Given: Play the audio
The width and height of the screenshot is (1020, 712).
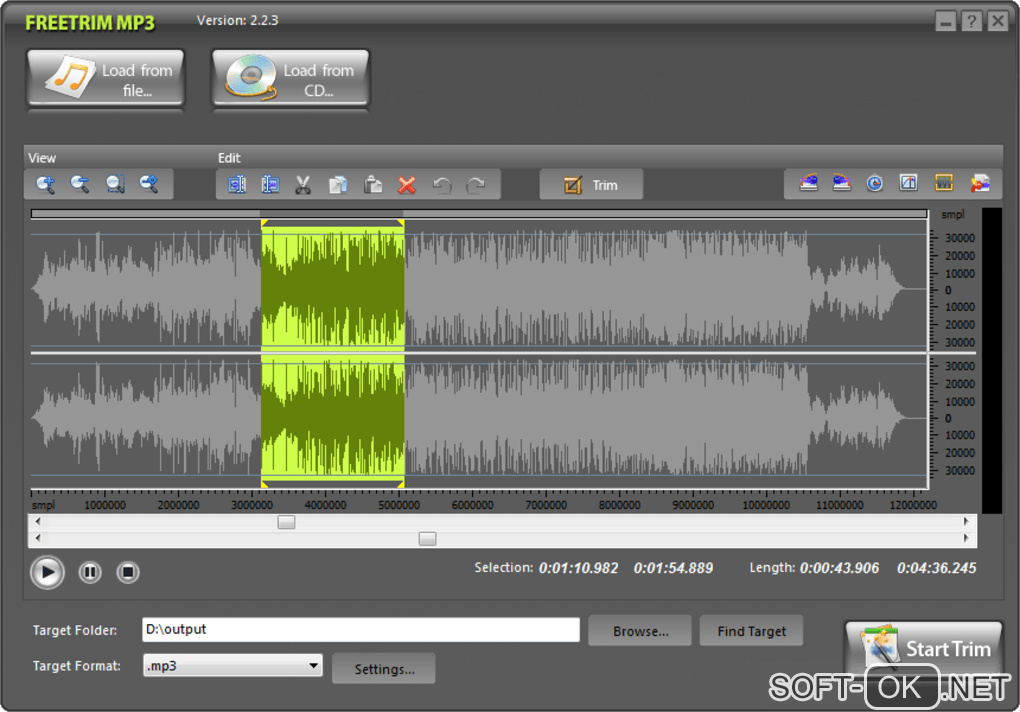Looking at the screenshot, I should (x=47, y=573).
